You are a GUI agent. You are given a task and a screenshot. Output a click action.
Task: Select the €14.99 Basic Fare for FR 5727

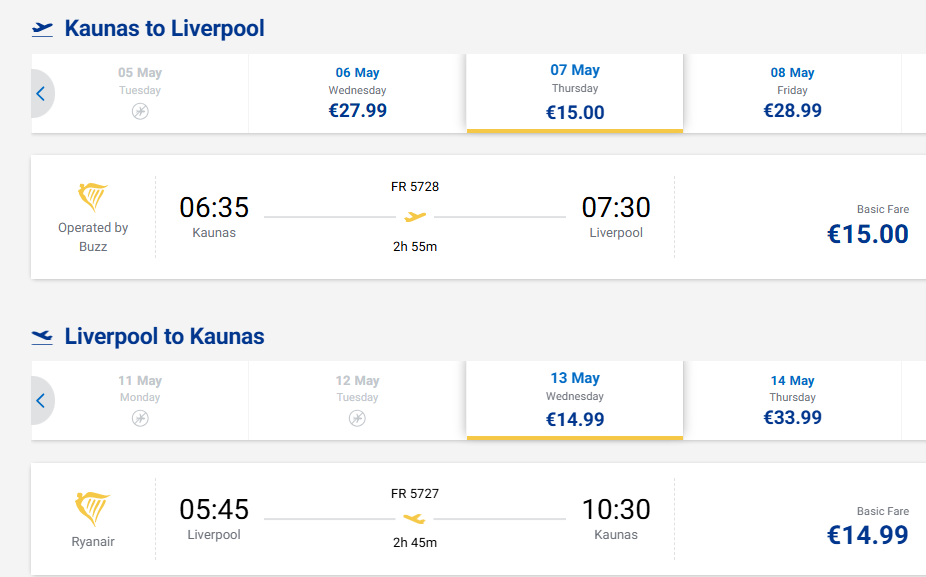coord(867,535)
